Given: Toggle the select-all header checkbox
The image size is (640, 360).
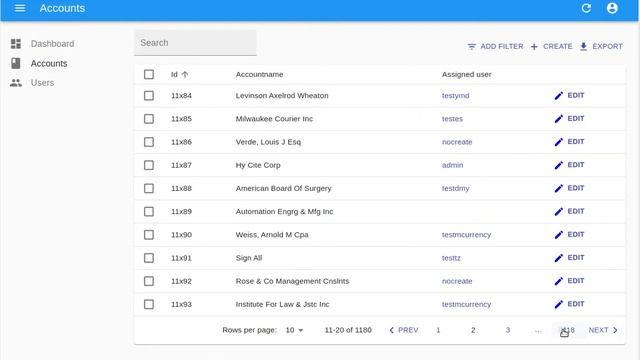Looking at the screenshot, I should pos(149,74).
